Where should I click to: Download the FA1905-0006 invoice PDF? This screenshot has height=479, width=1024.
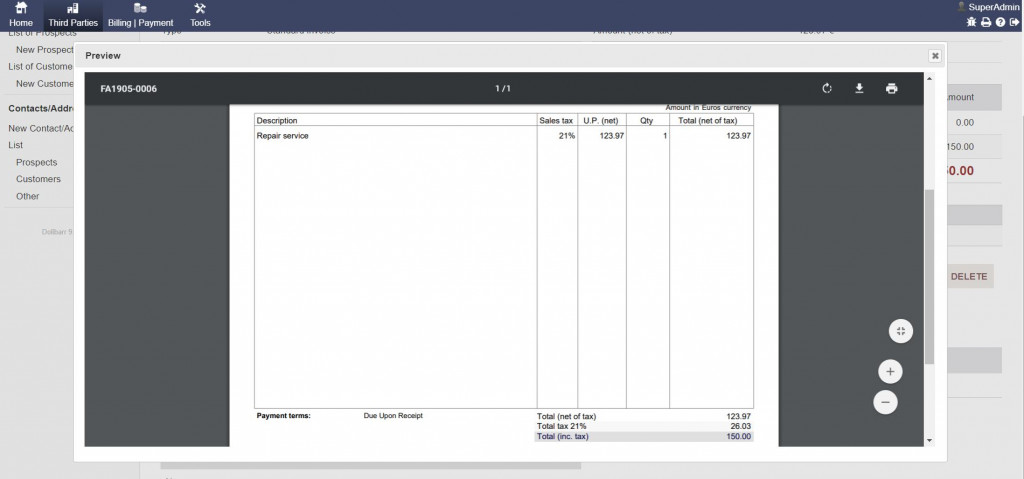[859, 89]
